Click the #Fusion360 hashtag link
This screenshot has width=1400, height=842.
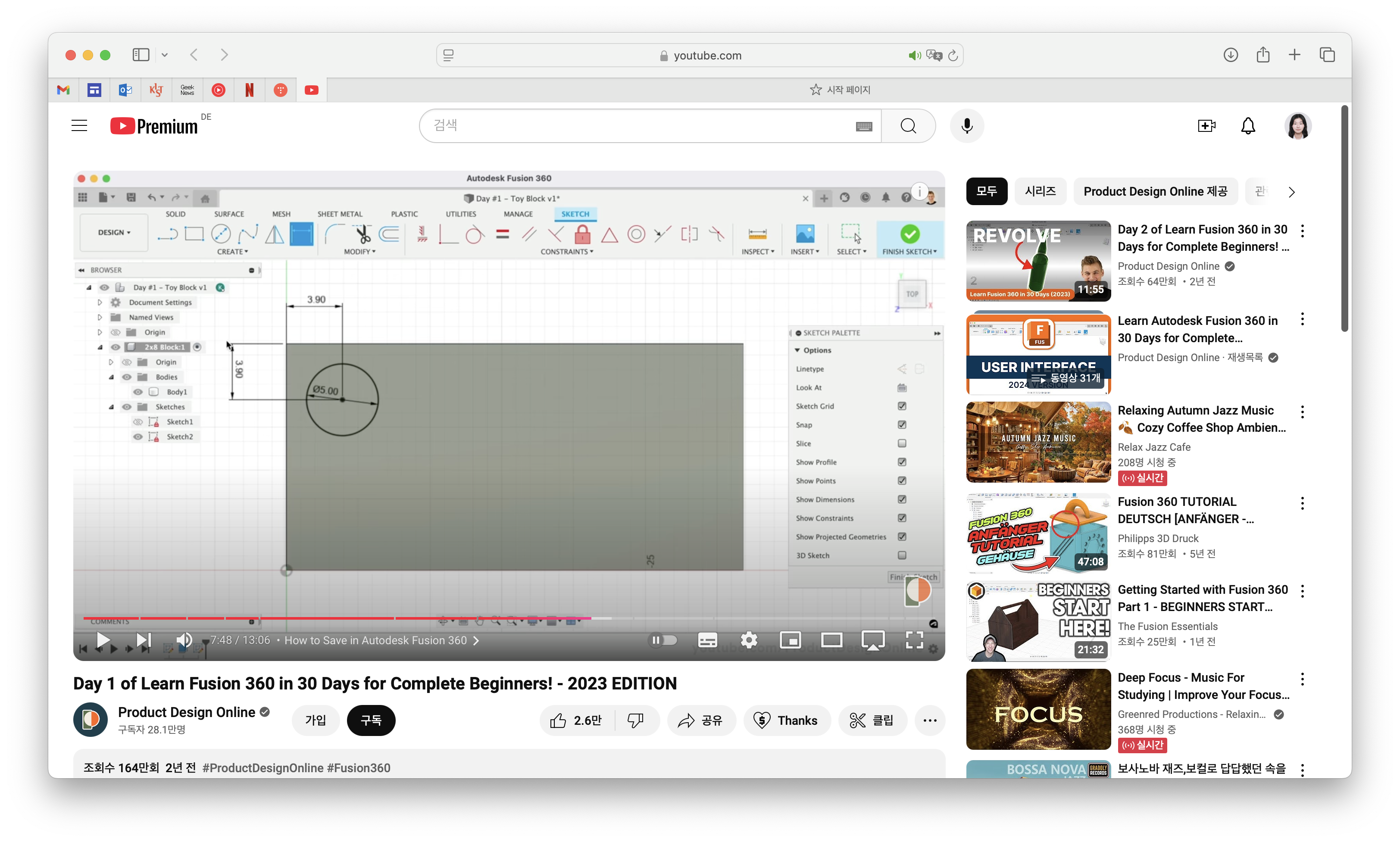[x=359, y=768]
